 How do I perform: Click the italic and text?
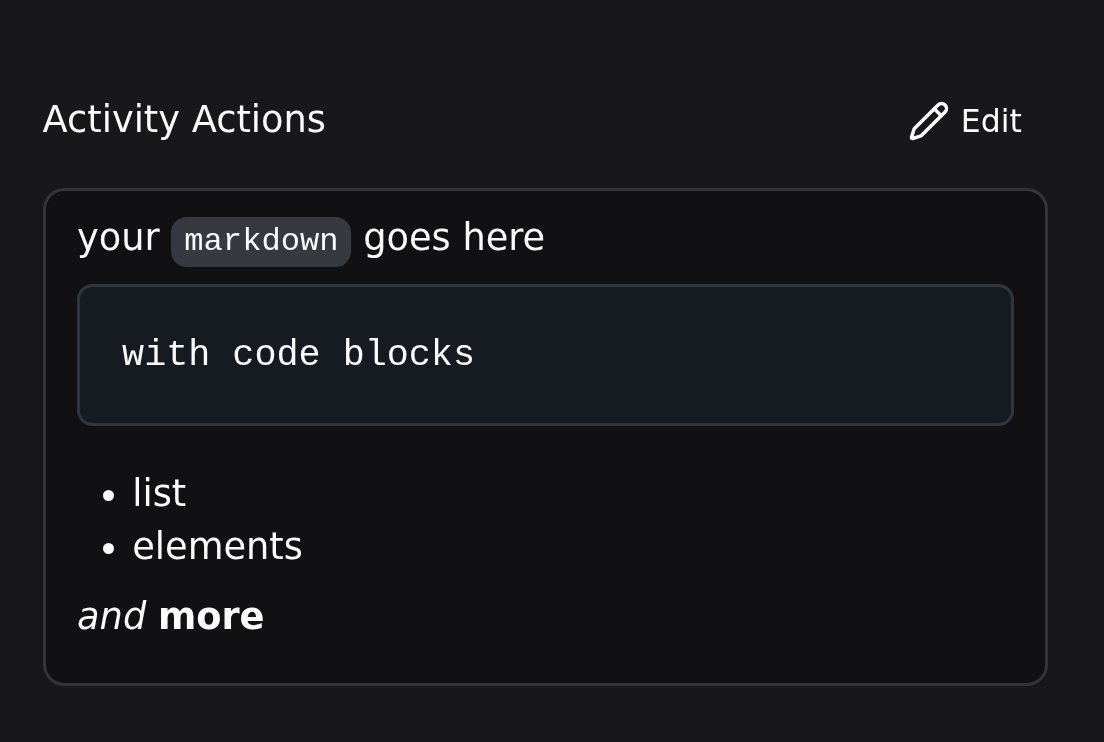112,615
